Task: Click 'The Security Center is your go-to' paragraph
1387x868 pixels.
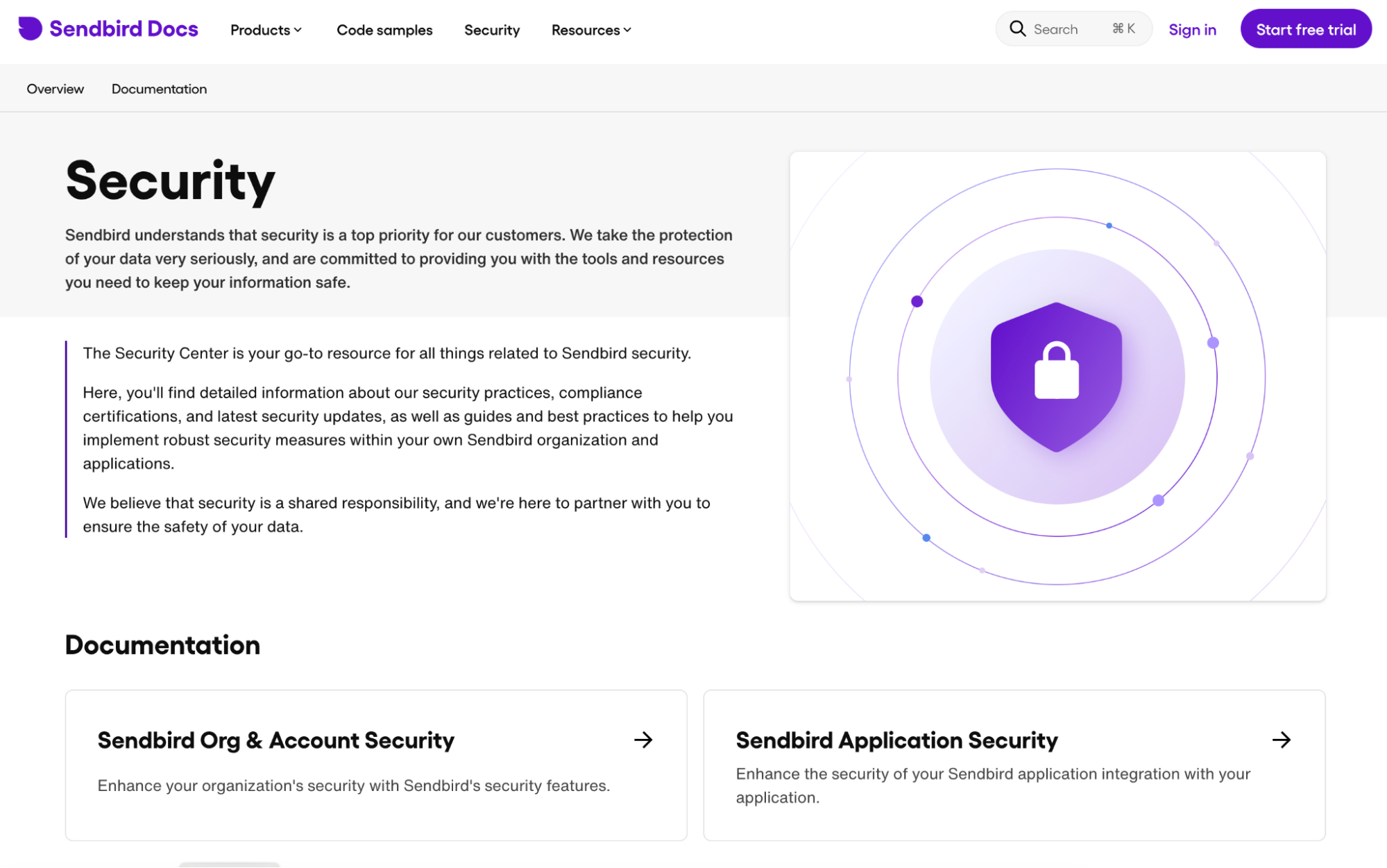Action: point(386,353)
